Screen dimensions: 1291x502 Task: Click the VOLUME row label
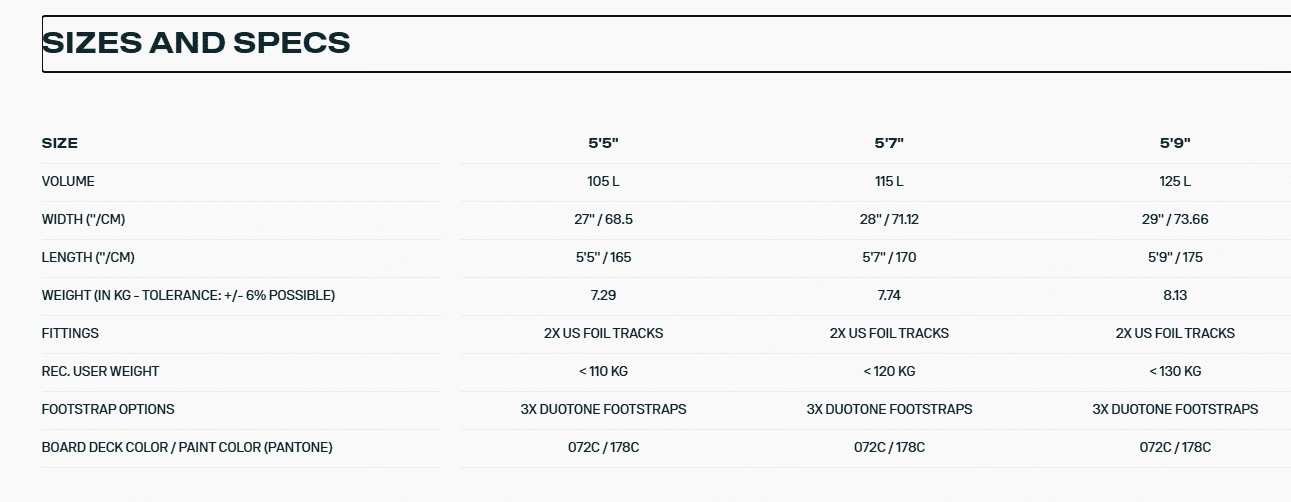[x=68, y=182]
